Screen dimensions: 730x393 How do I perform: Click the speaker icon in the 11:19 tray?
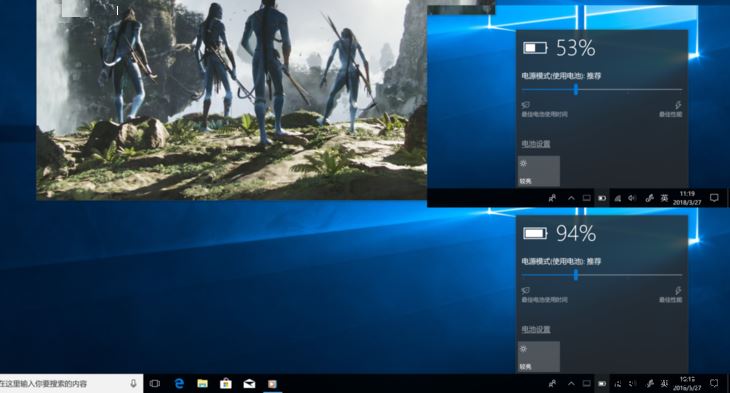[632, 198]
